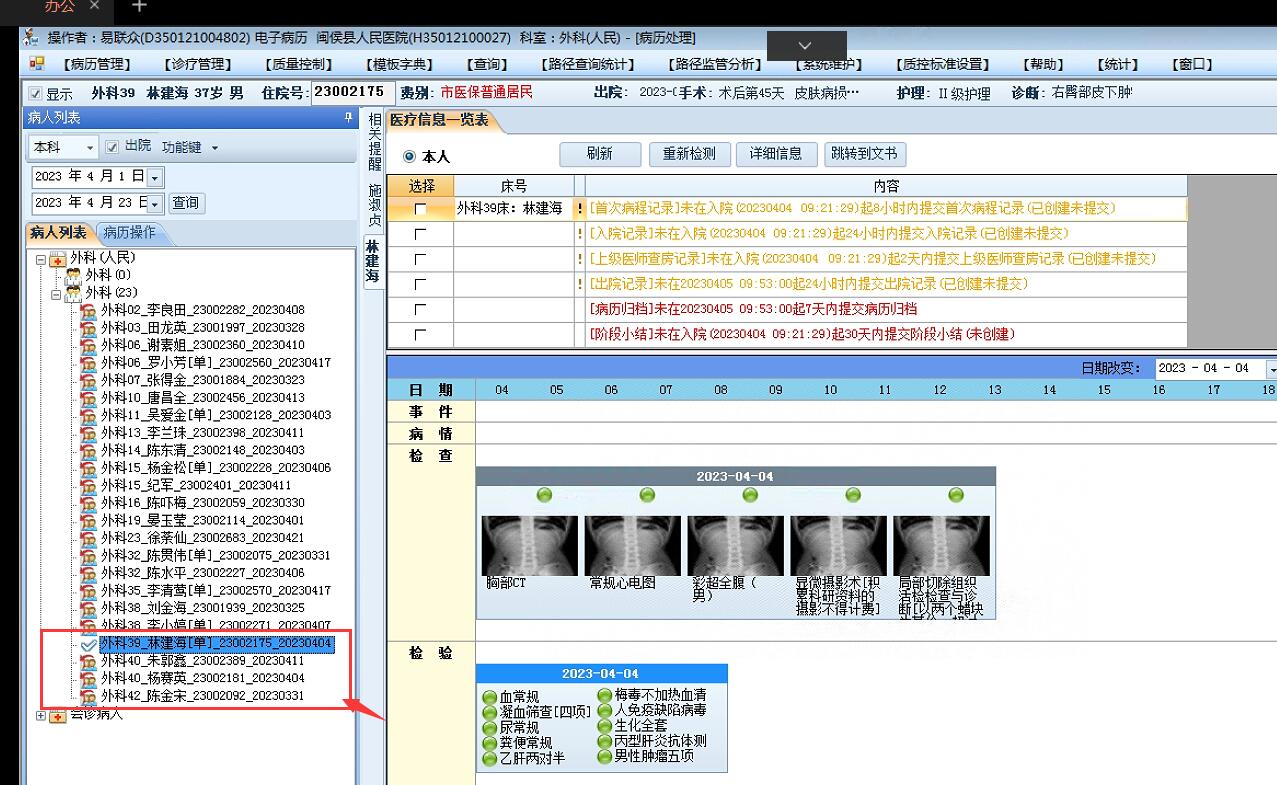The width and height of the screenshot is (1277, 785).
Task: Select patient 外科42_陈金宋_23002092_20230331
Action: tap(202, 696)
